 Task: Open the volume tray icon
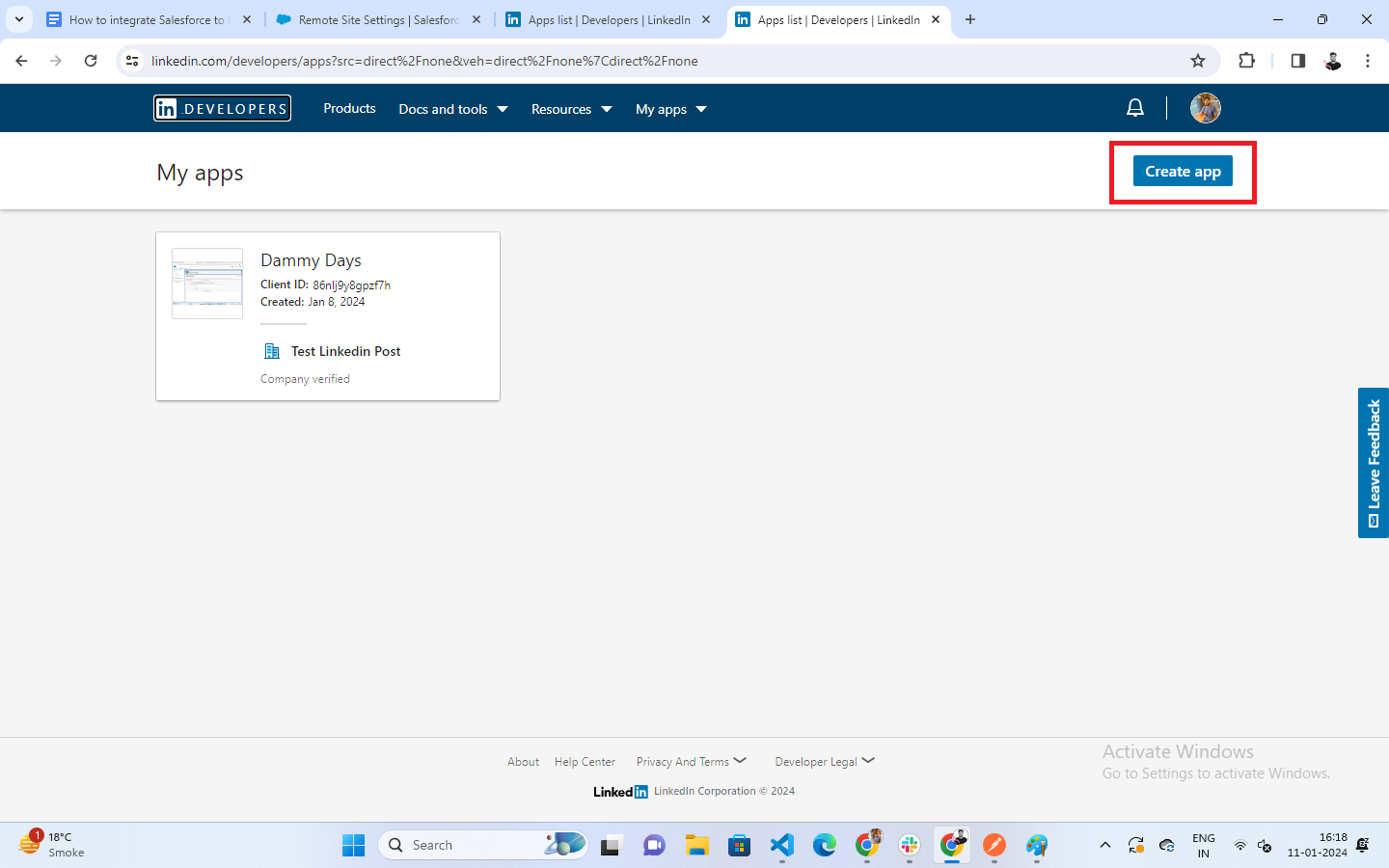(x=1265, y=846)
